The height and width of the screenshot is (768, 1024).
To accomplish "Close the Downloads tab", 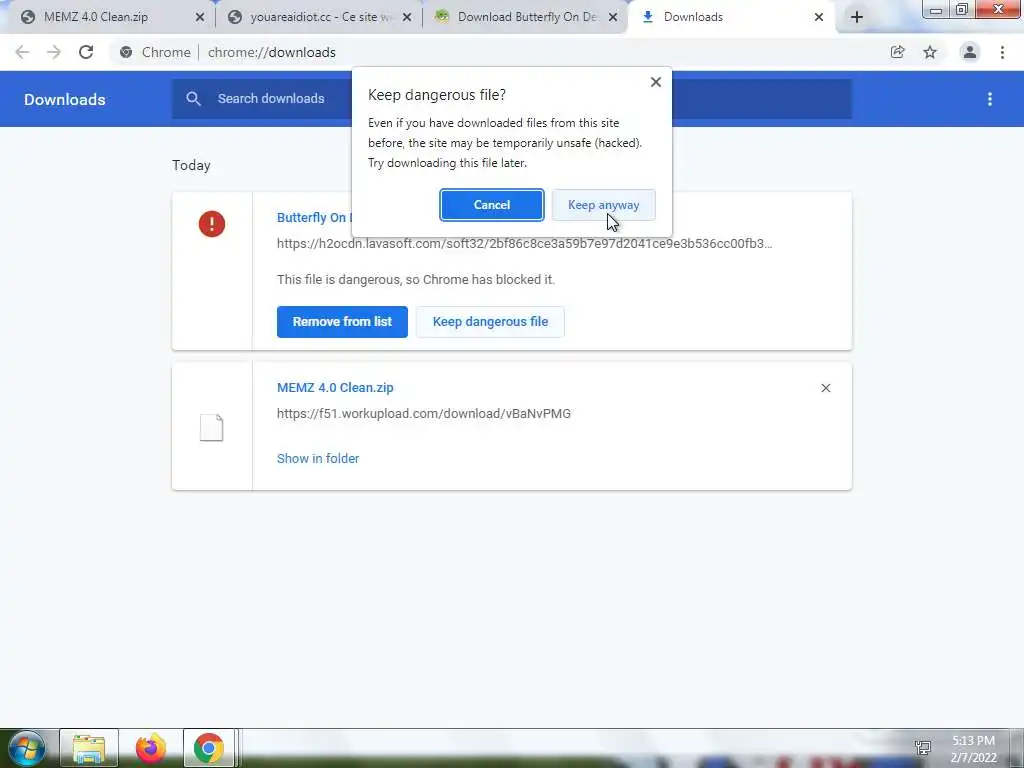I will (819, 17).
